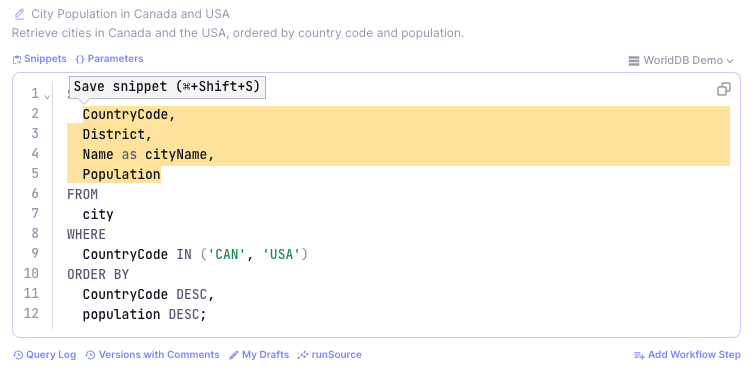This screenshot has width=756, height=386.
Task: Click the City Population query title
Action: click(x=130, y=14)
